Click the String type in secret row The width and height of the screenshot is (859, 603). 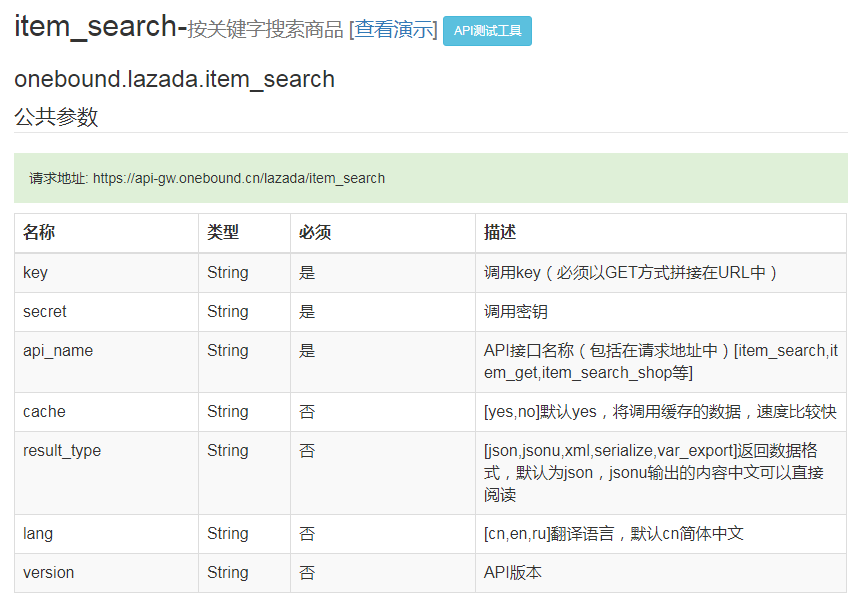[227, 312]
